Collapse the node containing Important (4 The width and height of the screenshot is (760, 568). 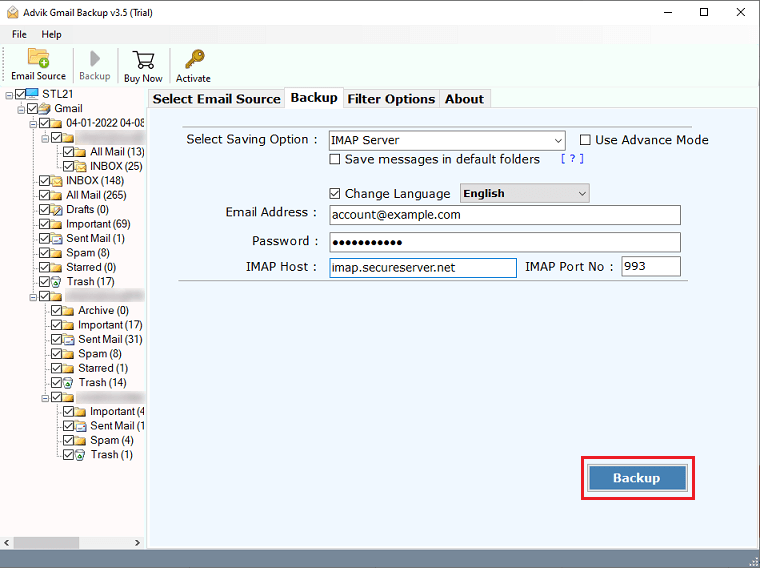45,398
